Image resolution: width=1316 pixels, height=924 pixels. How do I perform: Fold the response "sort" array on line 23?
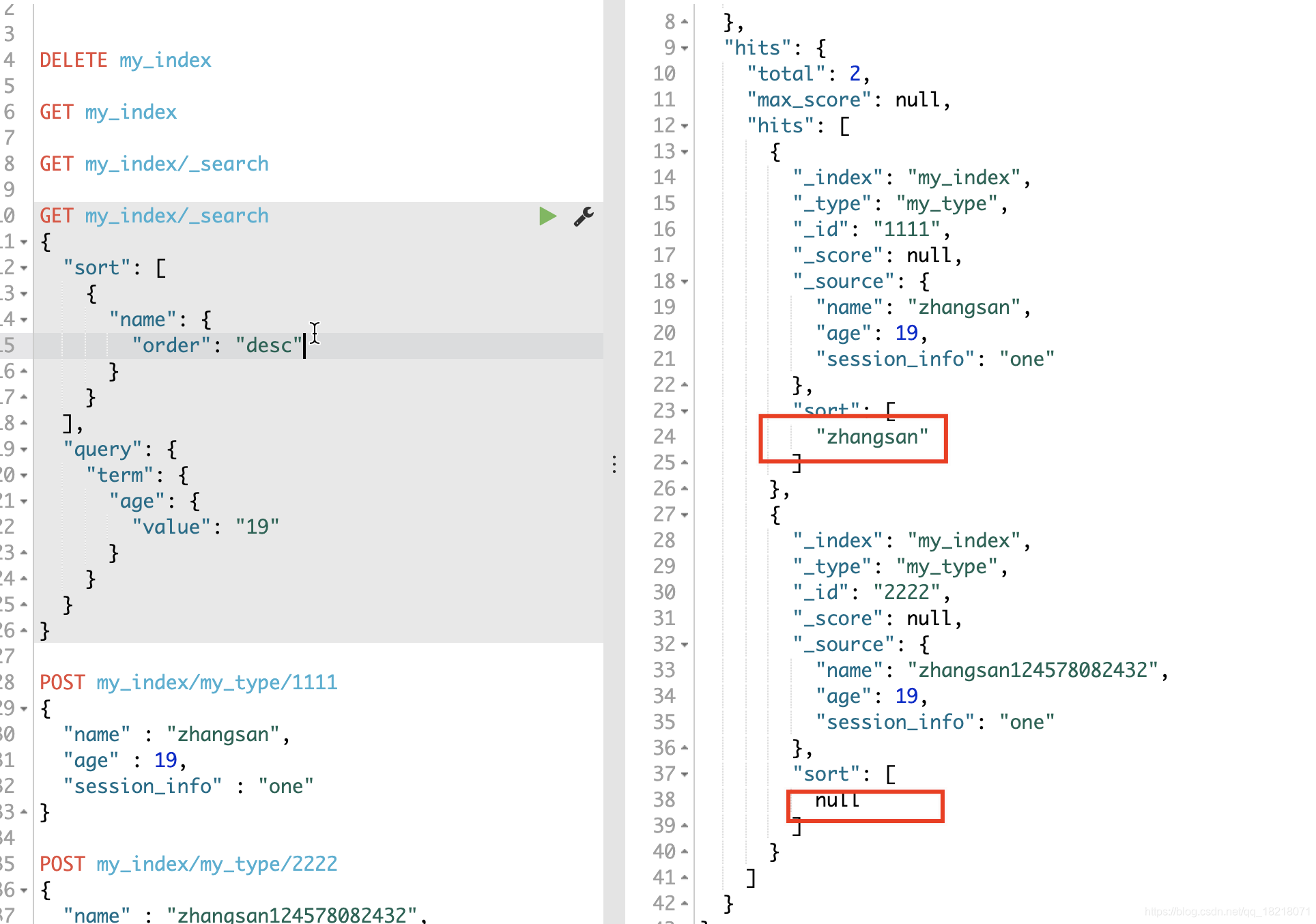685,412
